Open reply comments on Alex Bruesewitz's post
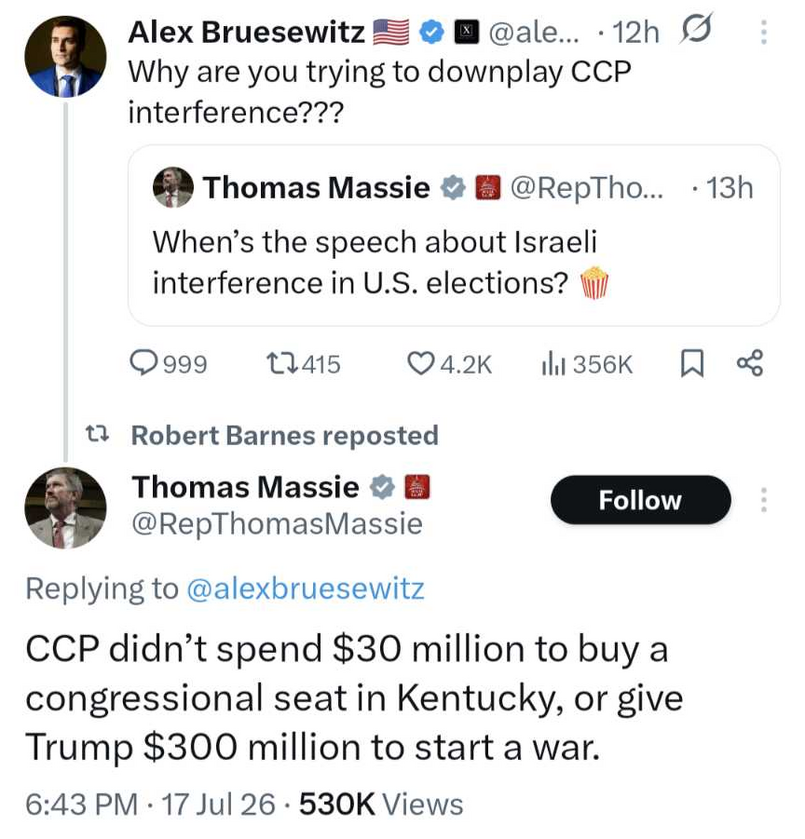The image size is (805, 839). tap(168, 364)
